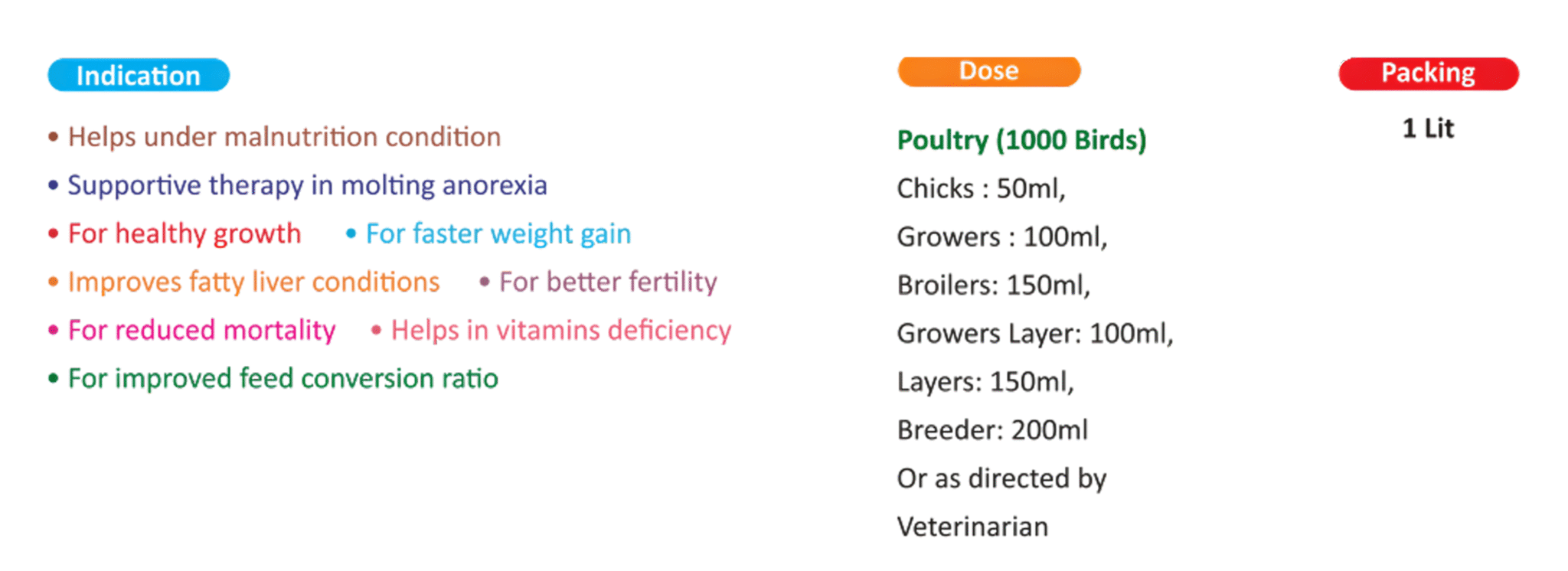The width and height of the screenshot is (1568, 571).
Task: Select the "For healthy growth" bullet
Action: pyautogui.click(x=185, y=233)
